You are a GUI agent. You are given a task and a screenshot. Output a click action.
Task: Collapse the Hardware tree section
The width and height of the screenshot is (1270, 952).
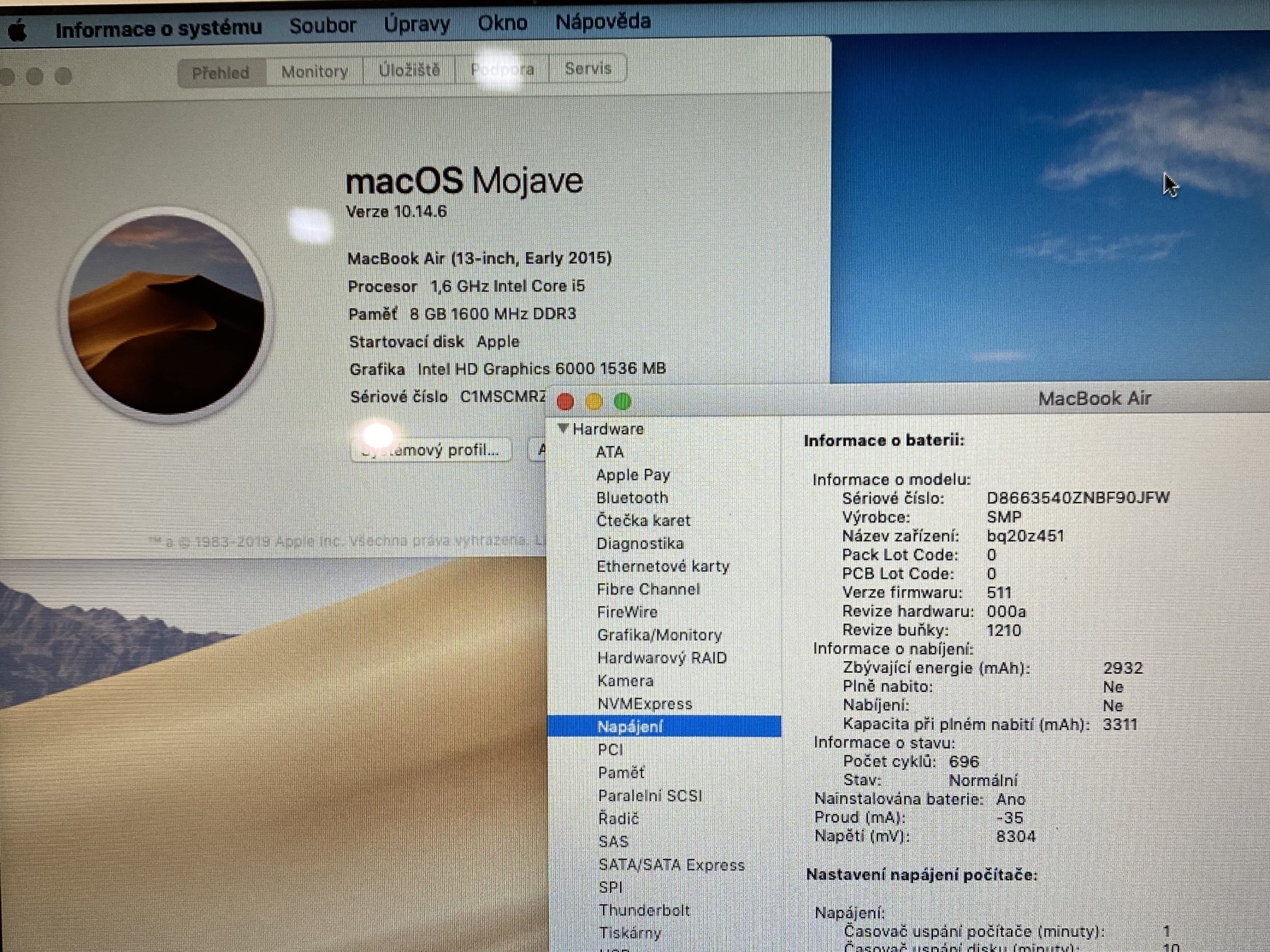(x=563, y=428)
